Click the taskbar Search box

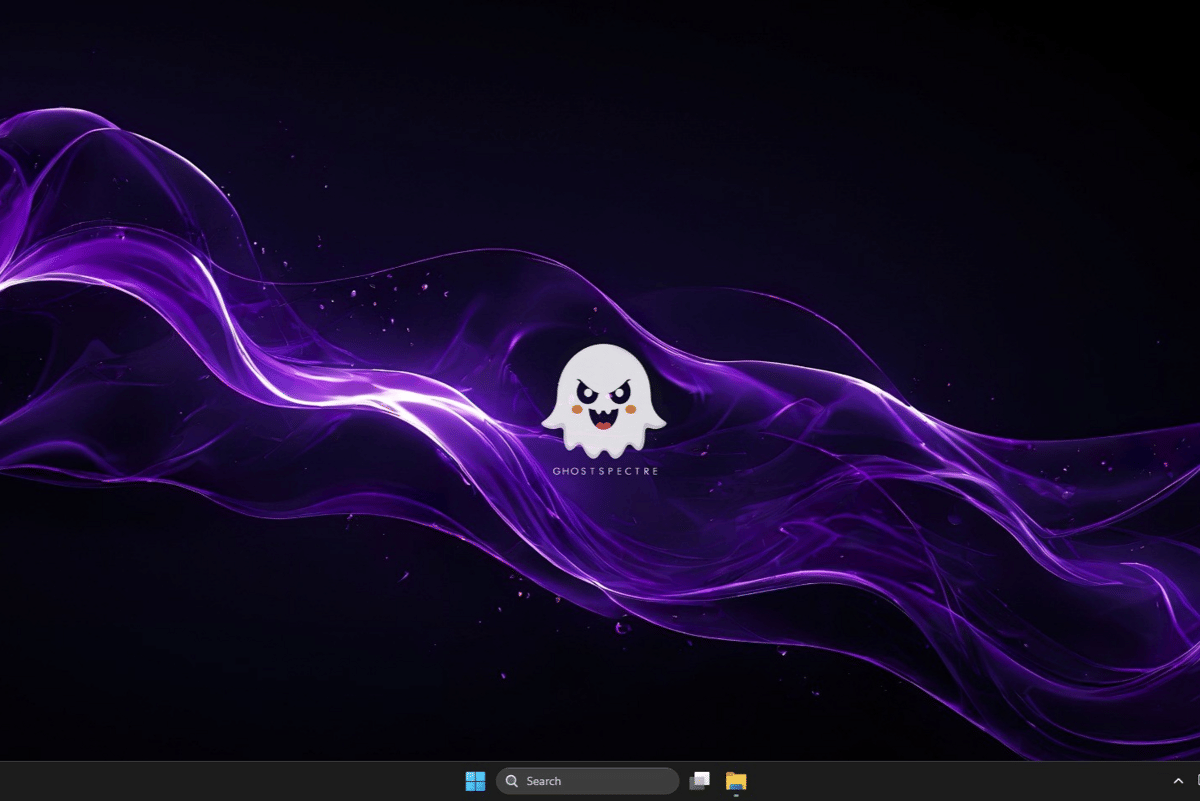click(x=588, y=781)
